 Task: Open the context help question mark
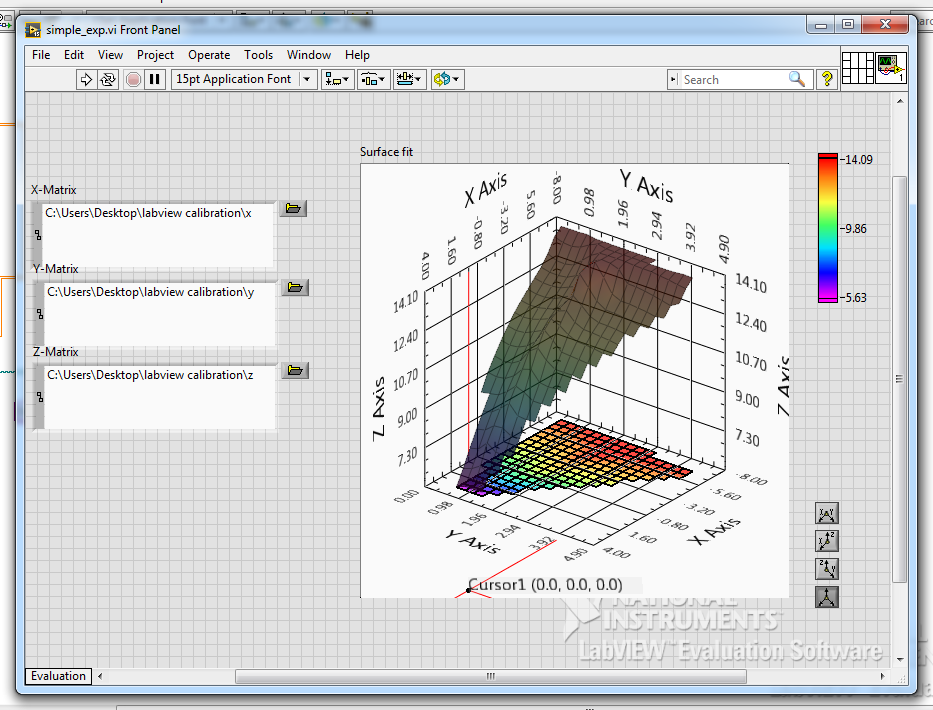click(827, 79)
